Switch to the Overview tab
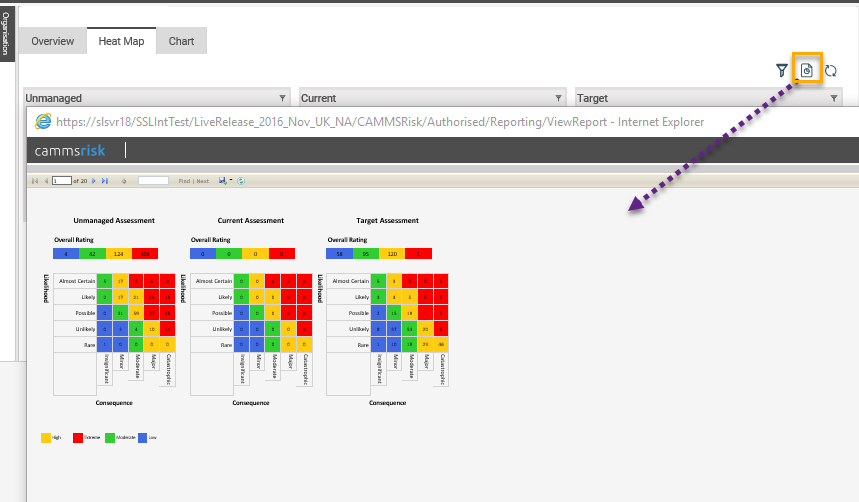859x502 pixels. click(52, 41)
